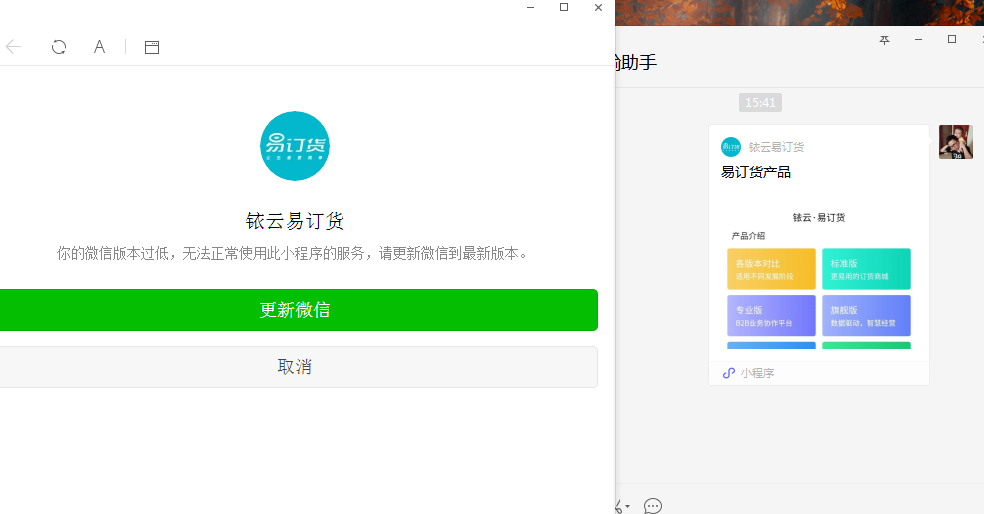This screenshot has height=514, width=984.
Task: Click the 铱云易订货 sender name in the card
Action: [x=776, y=147]
